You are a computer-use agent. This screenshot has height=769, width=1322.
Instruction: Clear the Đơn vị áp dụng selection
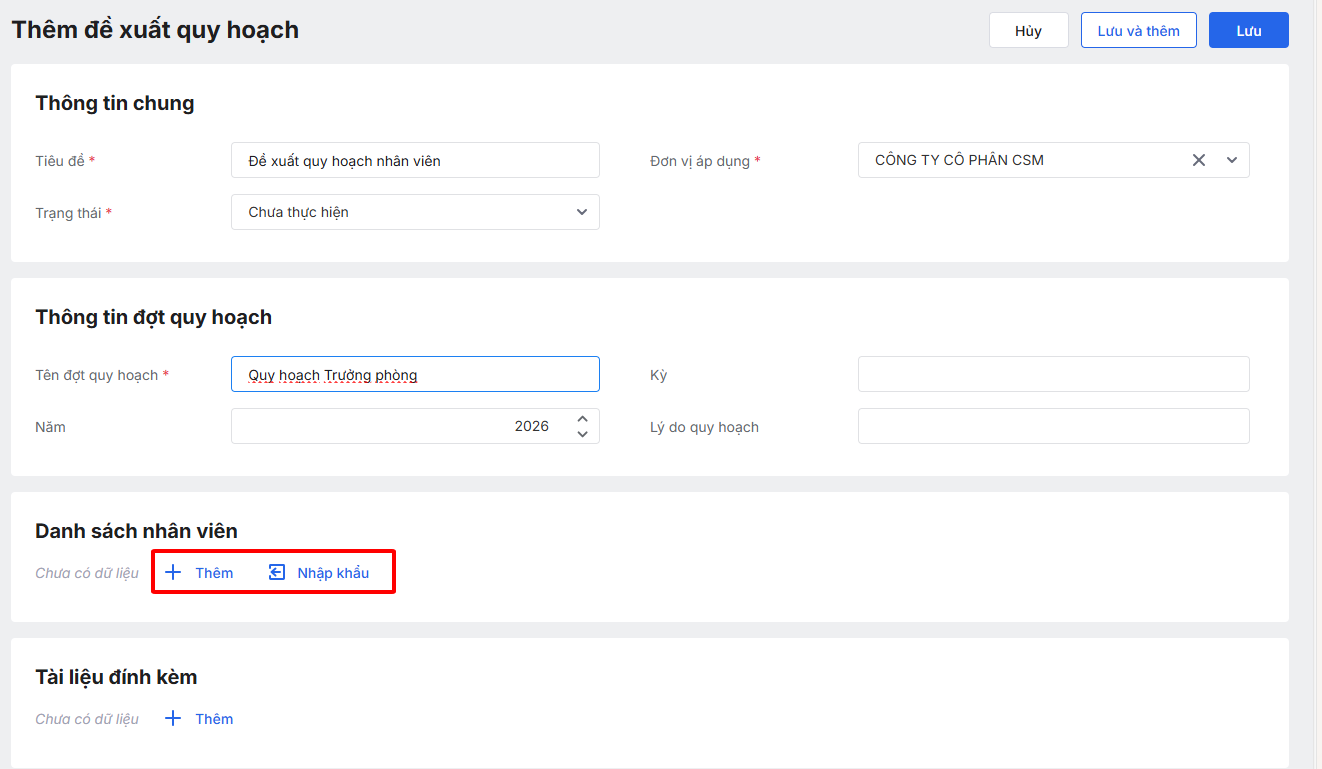[1199, 160]
